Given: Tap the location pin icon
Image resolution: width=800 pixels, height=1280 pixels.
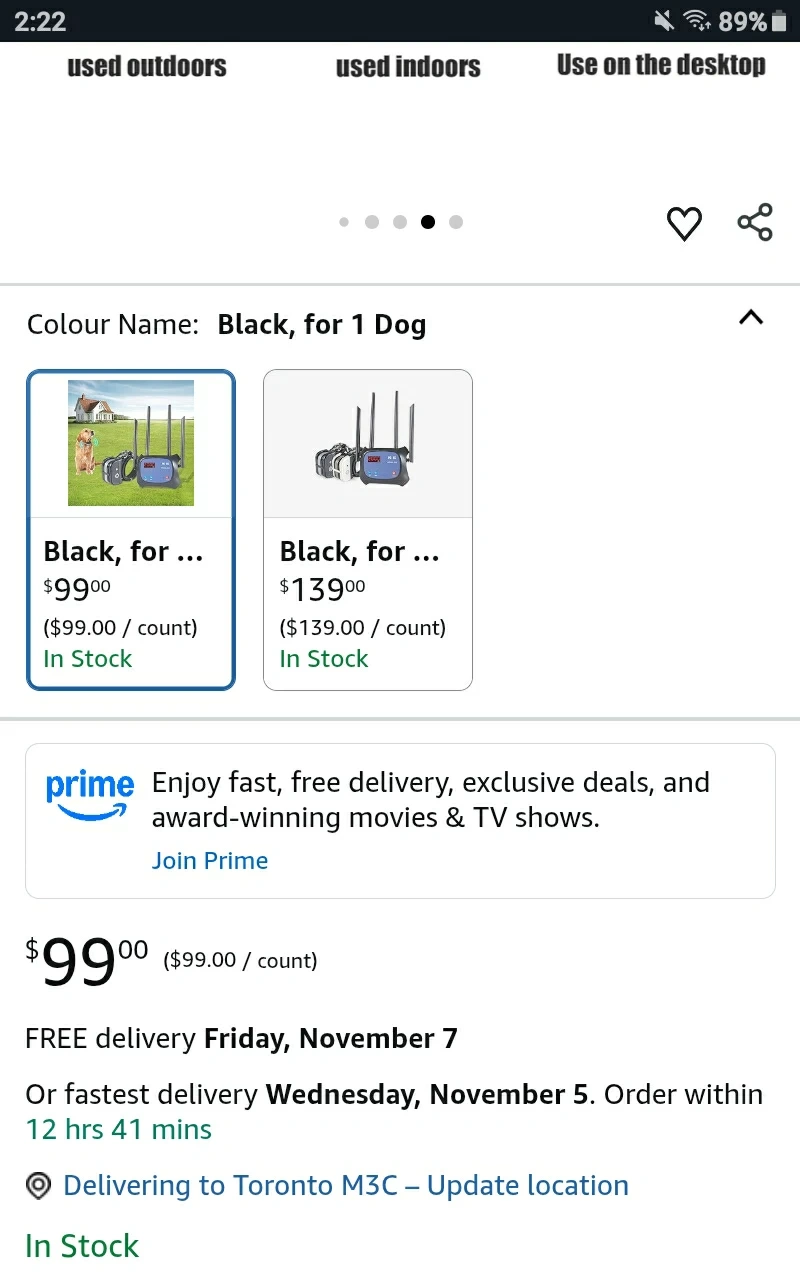Looking at the screenshot, I should (38, 1186).
